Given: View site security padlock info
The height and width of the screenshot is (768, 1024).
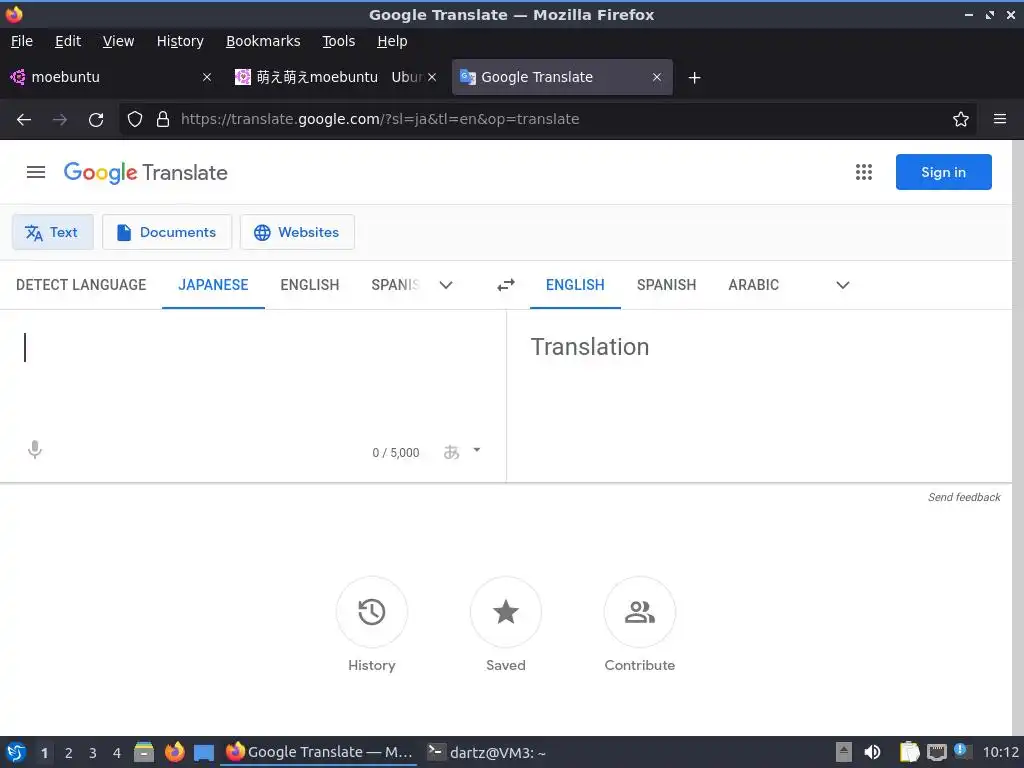Looking at the screenshot, I should point(163,120).
